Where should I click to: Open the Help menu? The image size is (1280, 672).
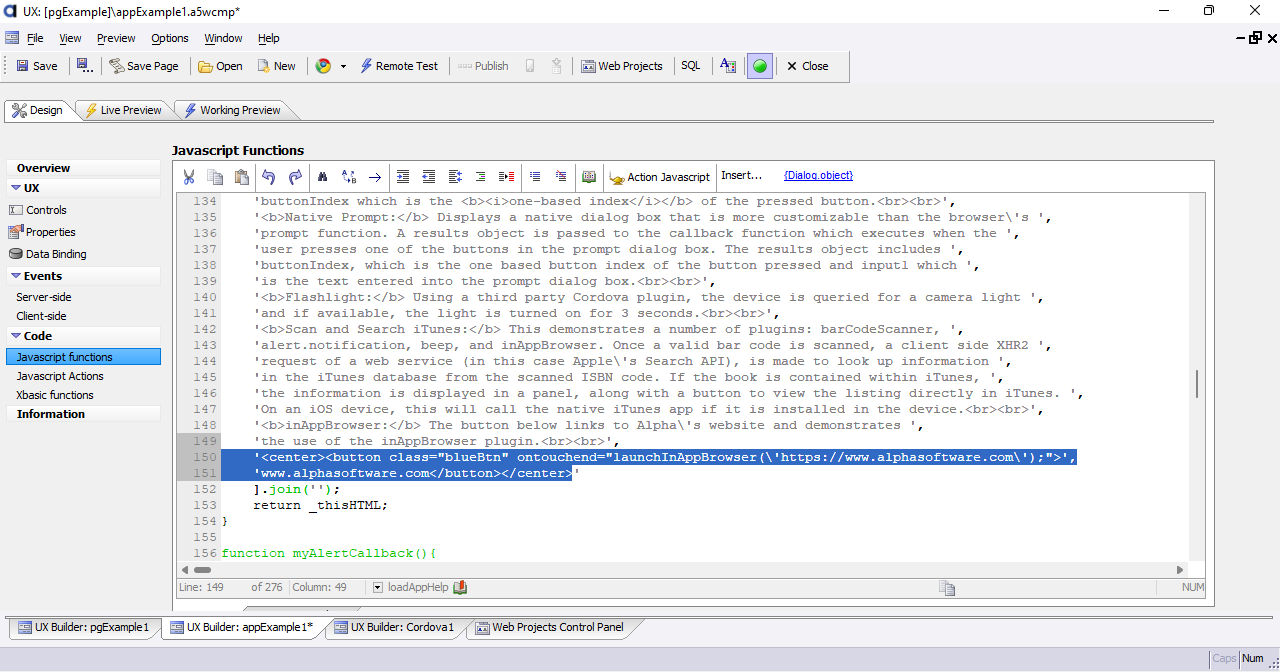point(269,38)
